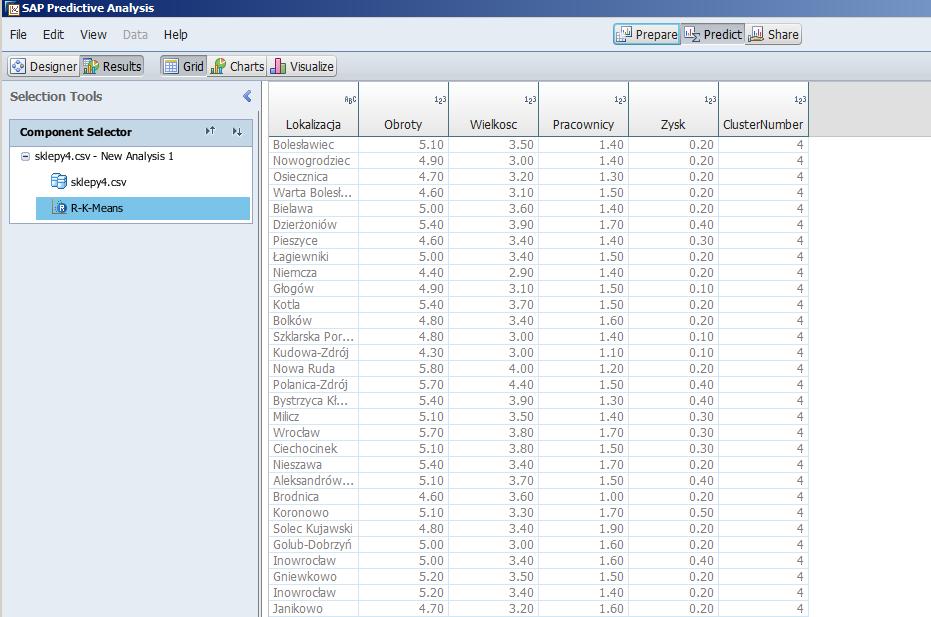This screenshot has width=931, height=617.
Task: Select the Głogów cell
Action: tap(314, 289)
